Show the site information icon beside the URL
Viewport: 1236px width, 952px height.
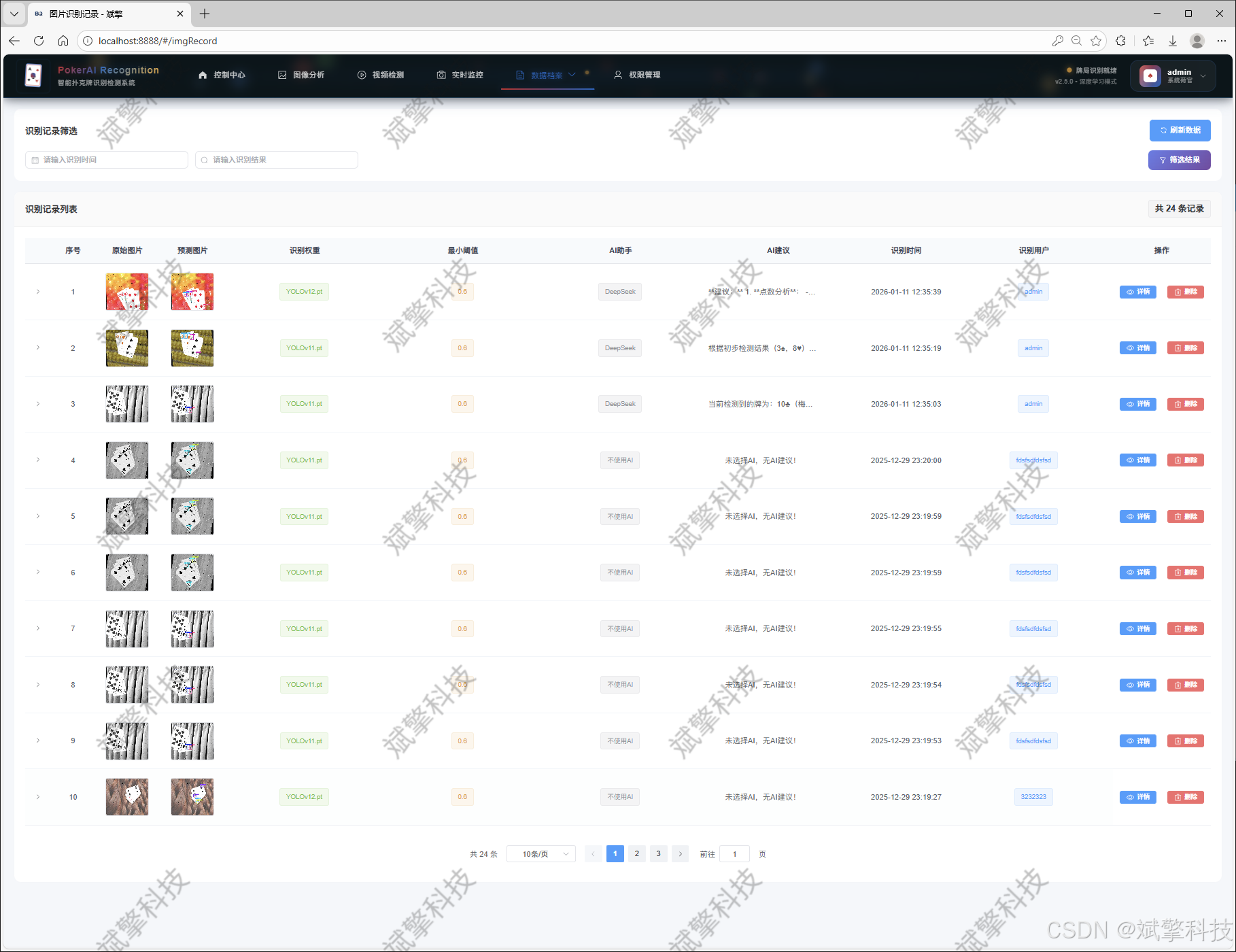click(x=88, y=41)
